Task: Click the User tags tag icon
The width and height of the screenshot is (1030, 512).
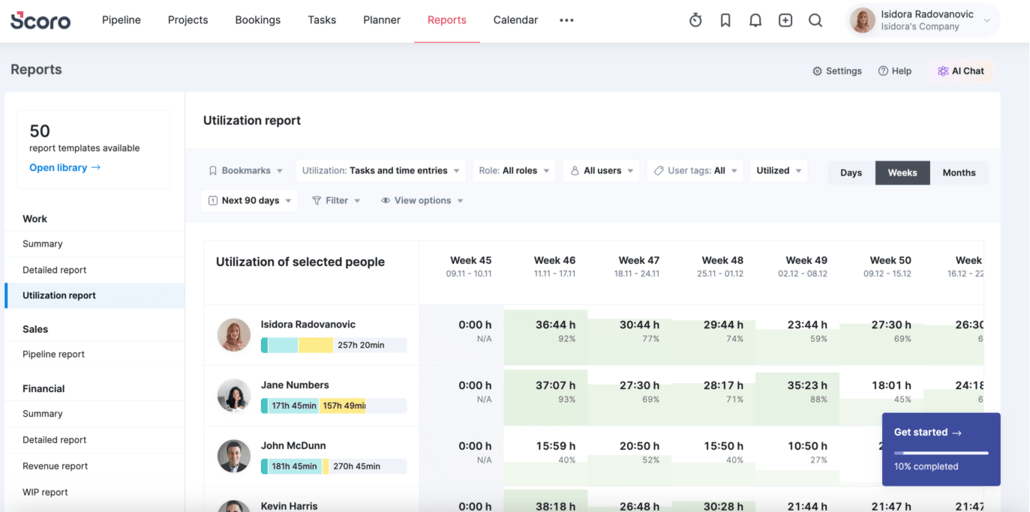Action: pos(658,170)
